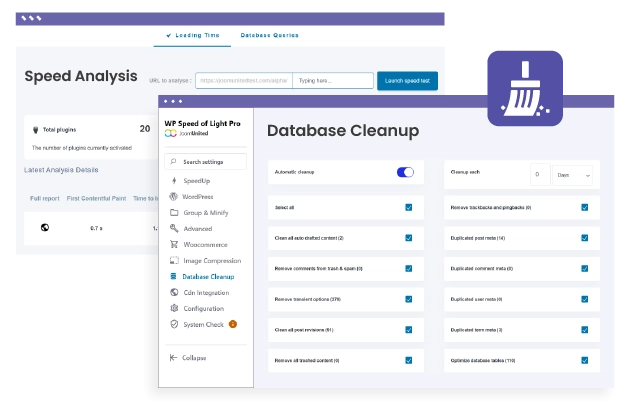630x401 pixels.
Task: Click the Cdn Integration globe icon
Action: (174, 293)
